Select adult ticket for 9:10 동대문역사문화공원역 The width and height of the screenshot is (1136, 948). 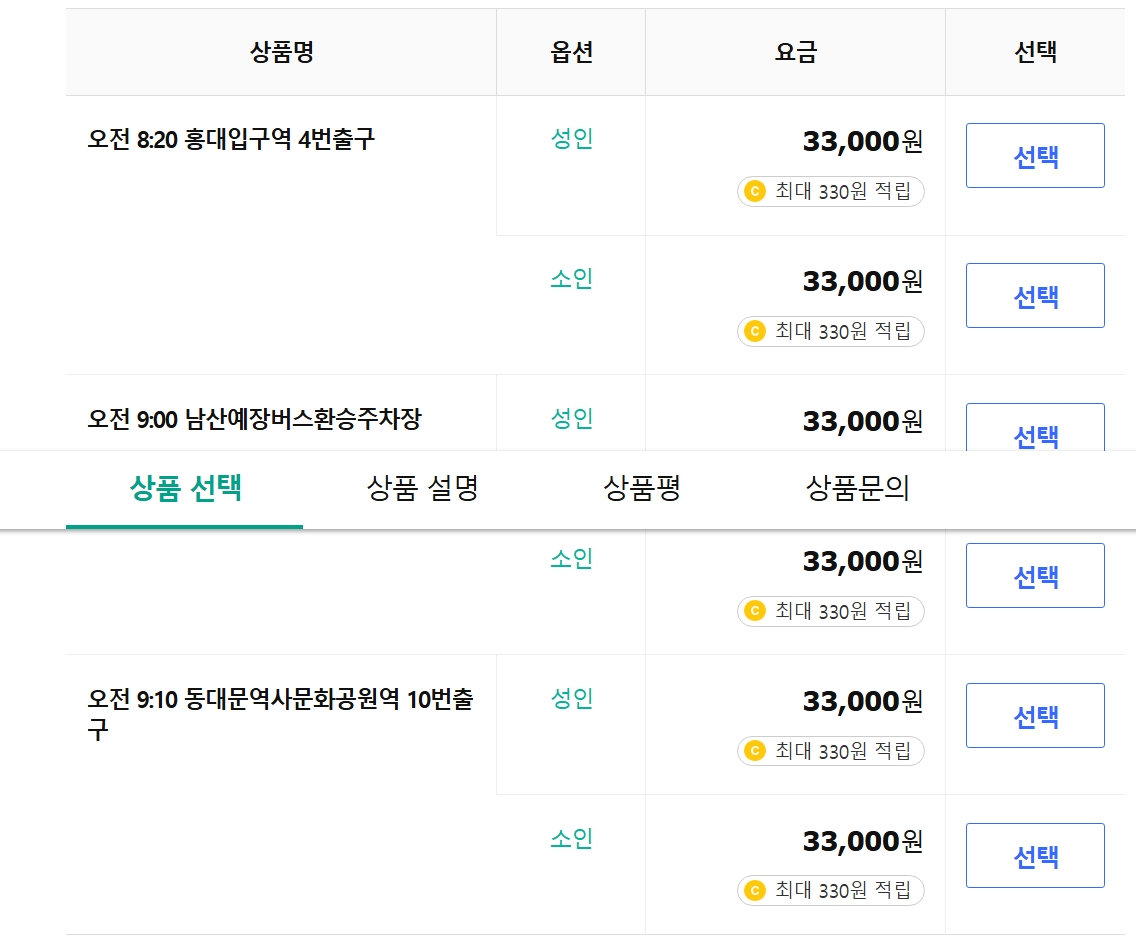(1035, 715)
